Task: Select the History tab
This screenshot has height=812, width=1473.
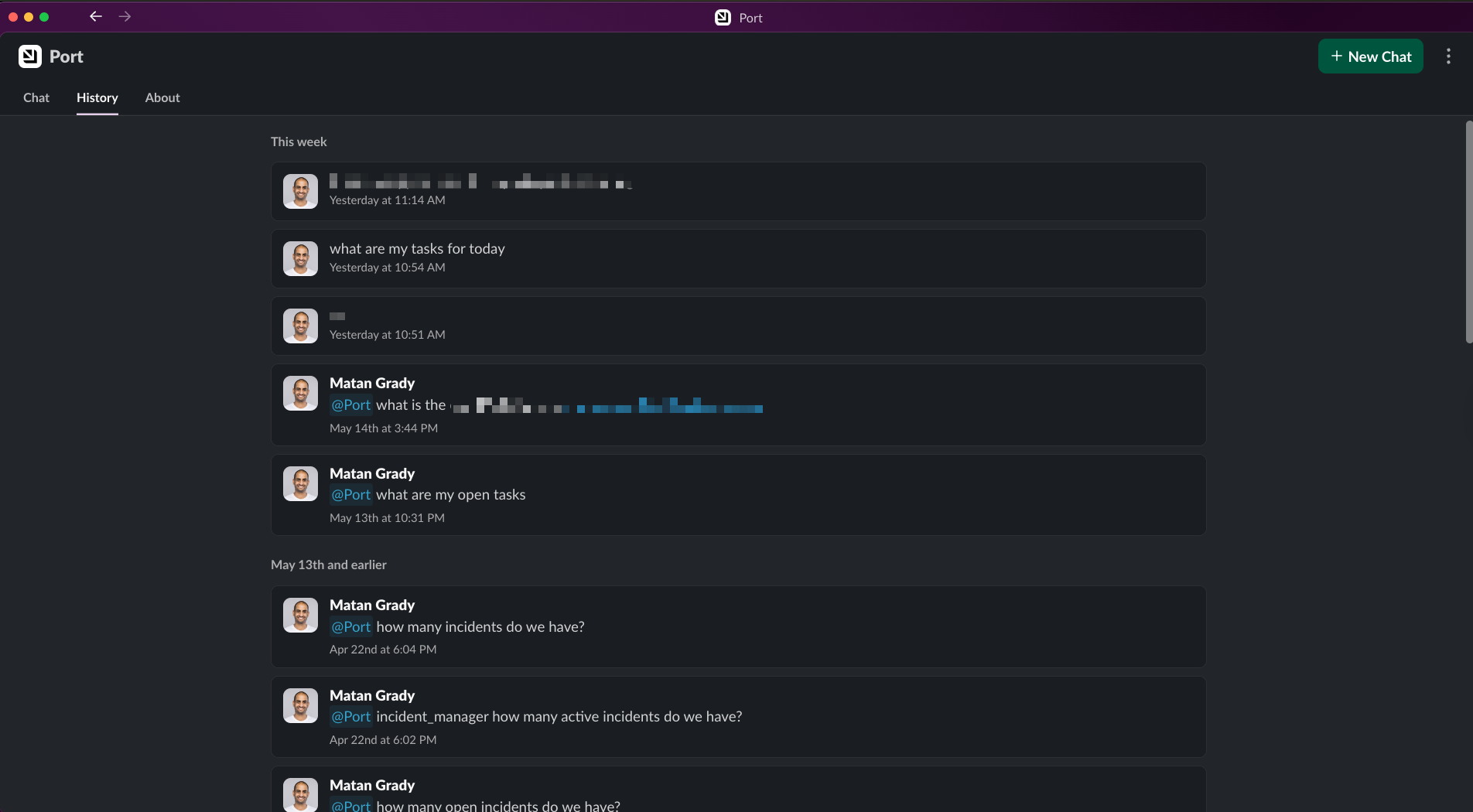Action: coord(96,97)
